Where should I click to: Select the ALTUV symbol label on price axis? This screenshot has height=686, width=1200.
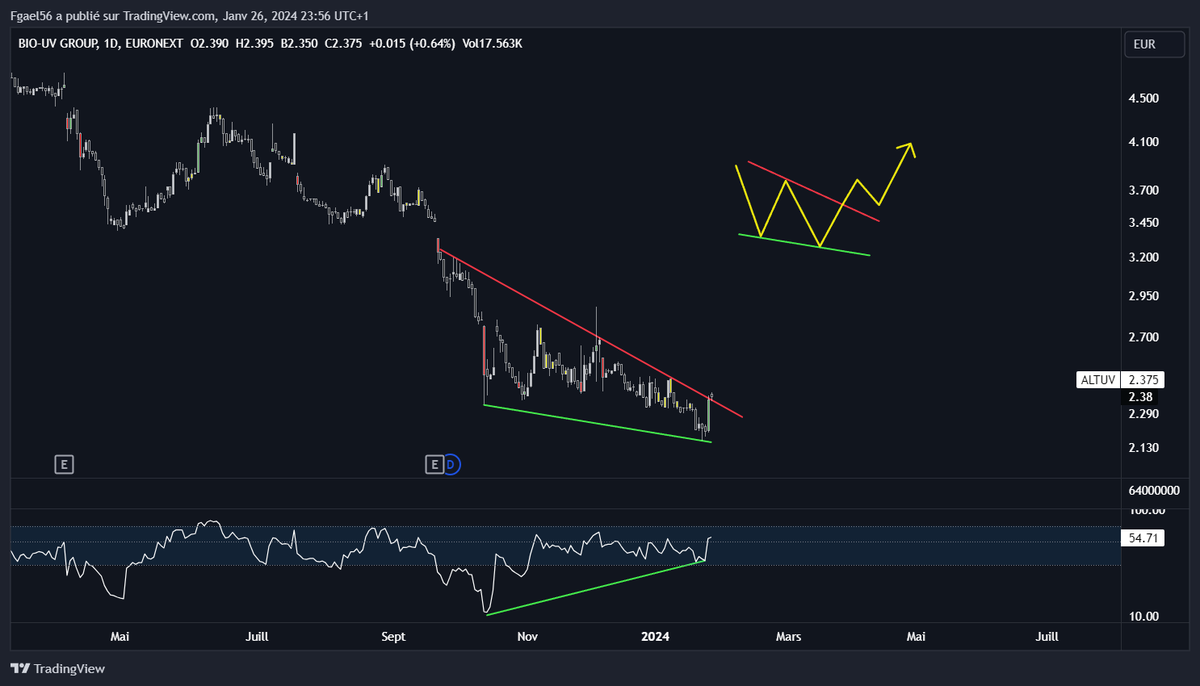coord(1098,380)
